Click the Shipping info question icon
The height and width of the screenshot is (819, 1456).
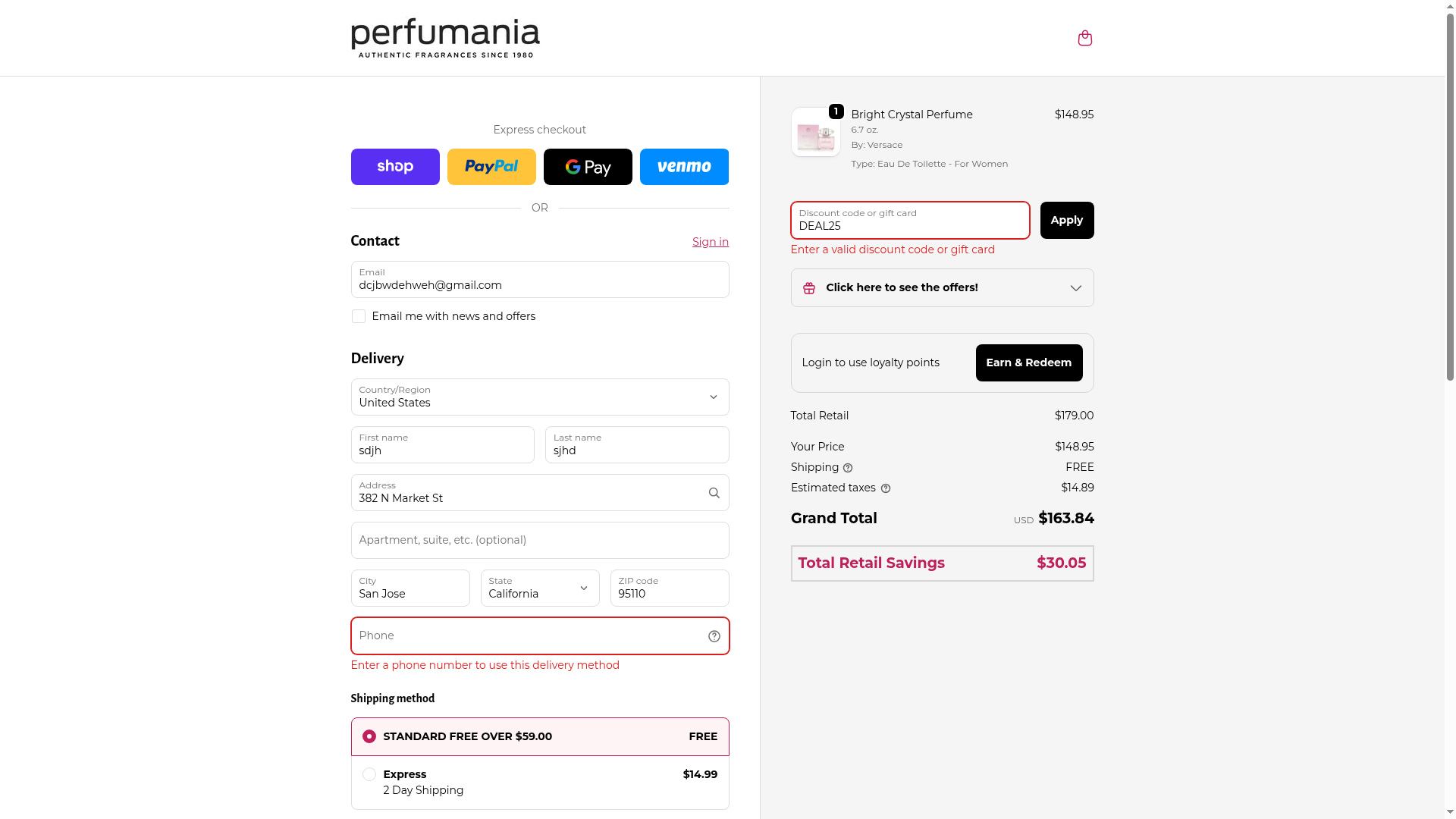point(848,468)
